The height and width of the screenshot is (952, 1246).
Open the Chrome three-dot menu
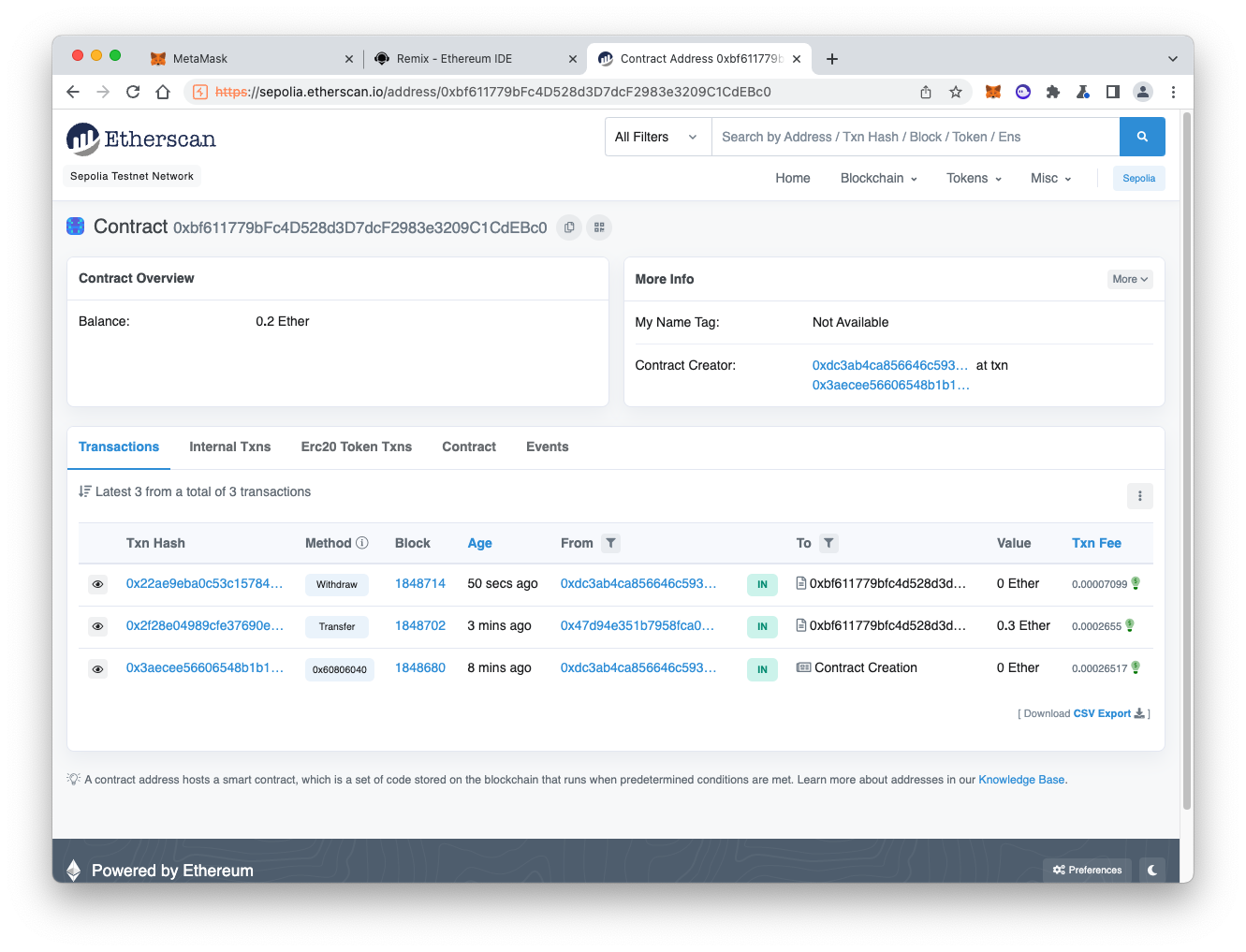pyautogui.click(x=1173, y=92)
